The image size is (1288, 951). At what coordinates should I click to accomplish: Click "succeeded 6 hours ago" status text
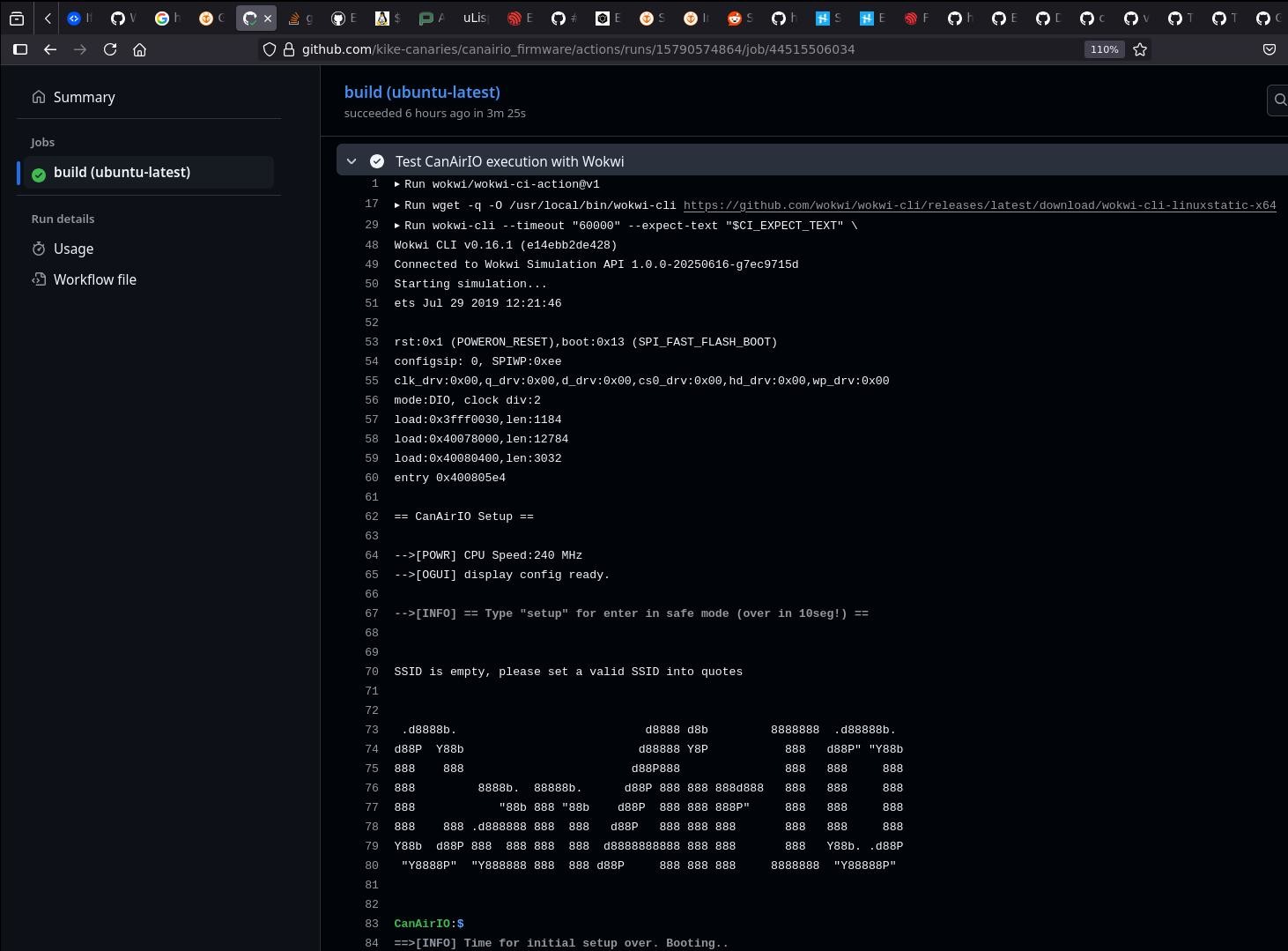pyautogui.click(x=435, y=113)
